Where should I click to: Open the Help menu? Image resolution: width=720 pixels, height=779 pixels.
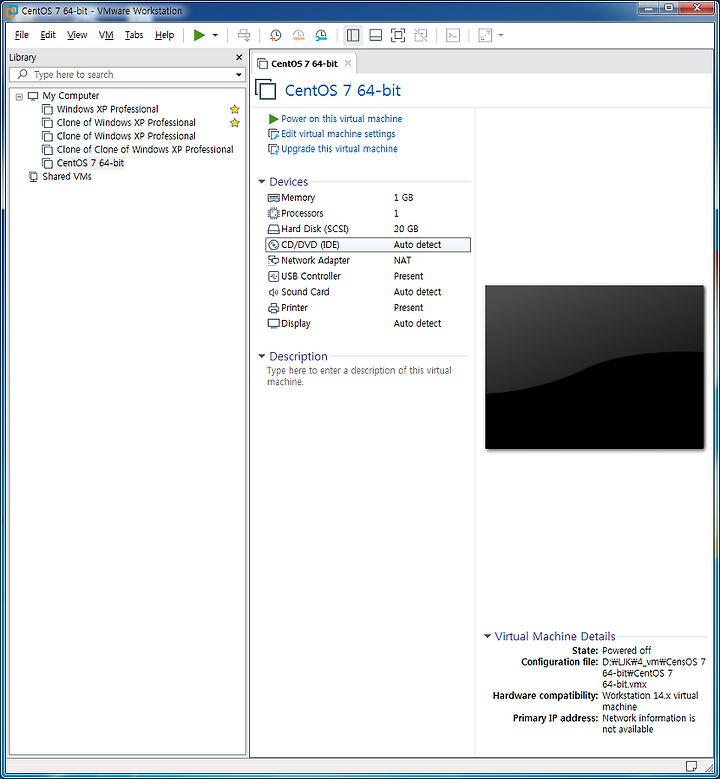164,35
